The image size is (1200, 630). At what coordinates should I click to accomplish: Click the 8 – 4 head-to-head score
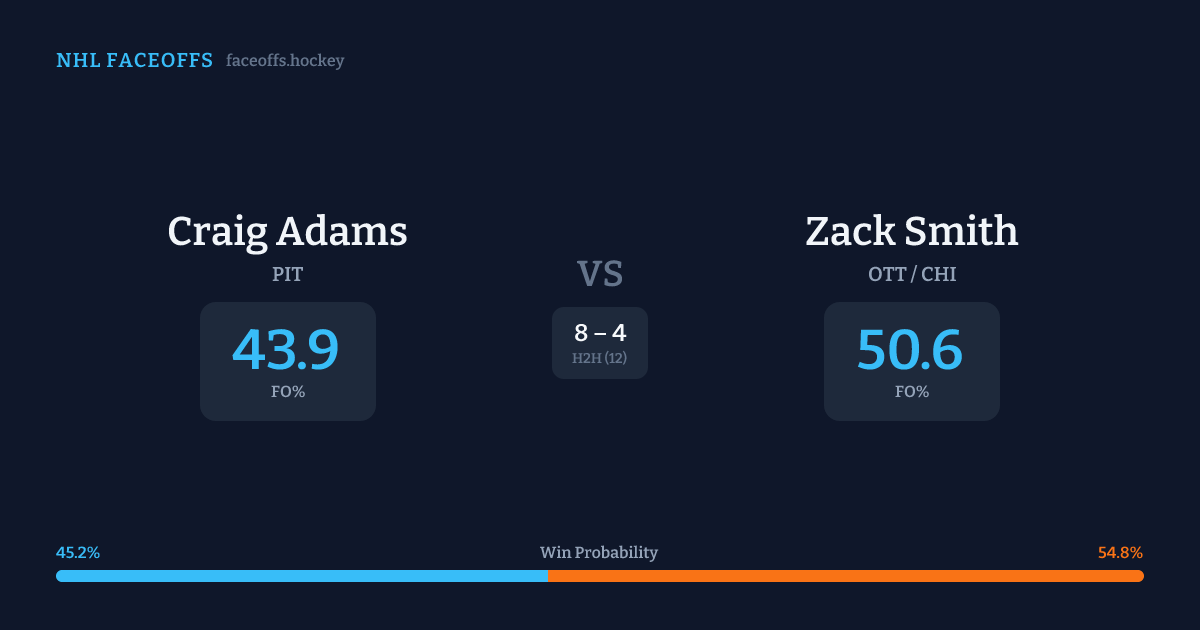(x=600, y=333)
